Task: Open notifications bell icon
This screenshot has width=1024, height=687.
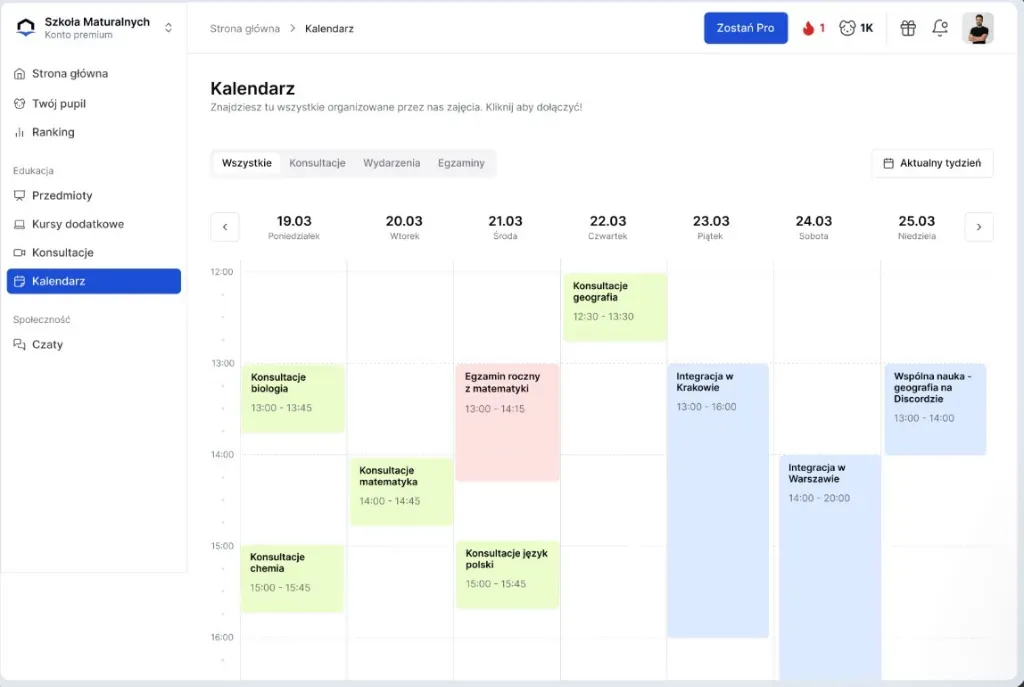Action: (x=940, y=28)
